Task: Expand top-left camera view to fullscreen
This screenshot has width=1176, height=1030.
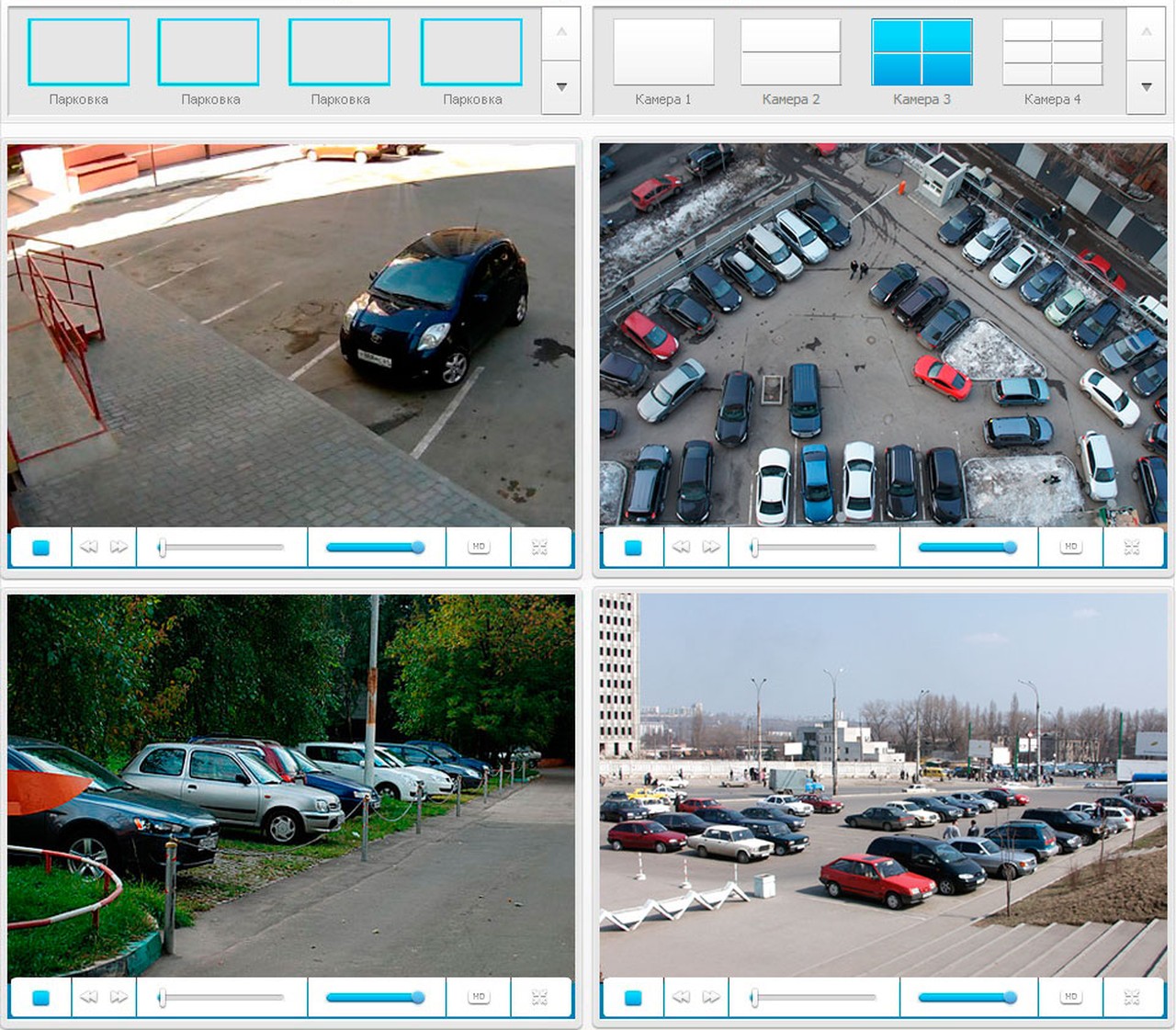Action: (x=539, y=548)
